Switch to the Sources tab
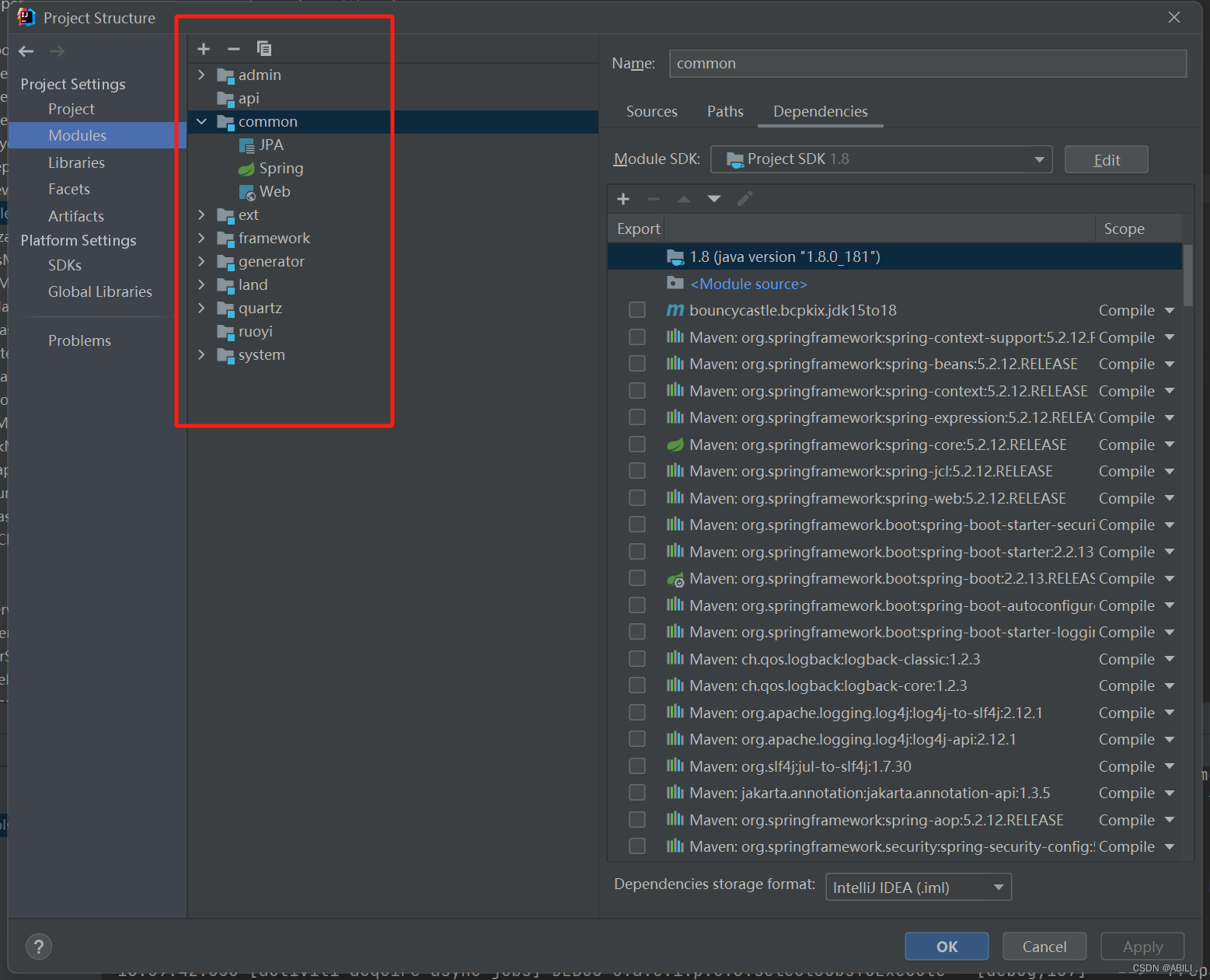 651,111
